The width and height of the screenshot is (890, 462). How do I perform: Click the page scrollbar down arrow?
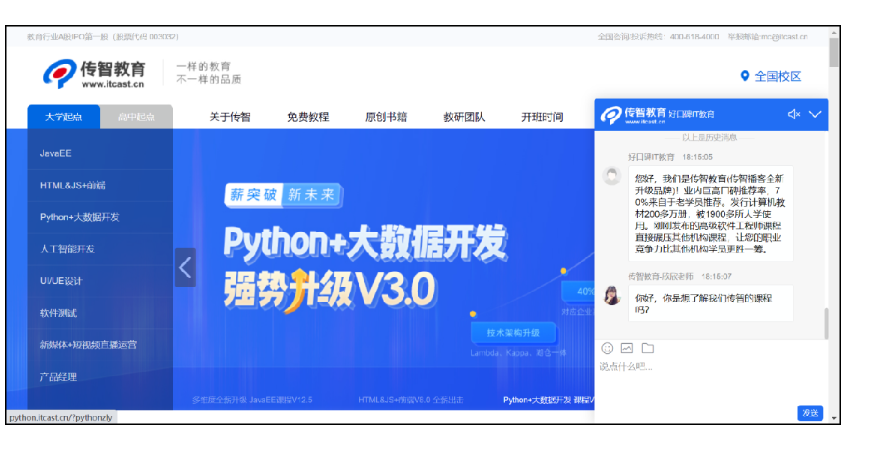[834, 418]
